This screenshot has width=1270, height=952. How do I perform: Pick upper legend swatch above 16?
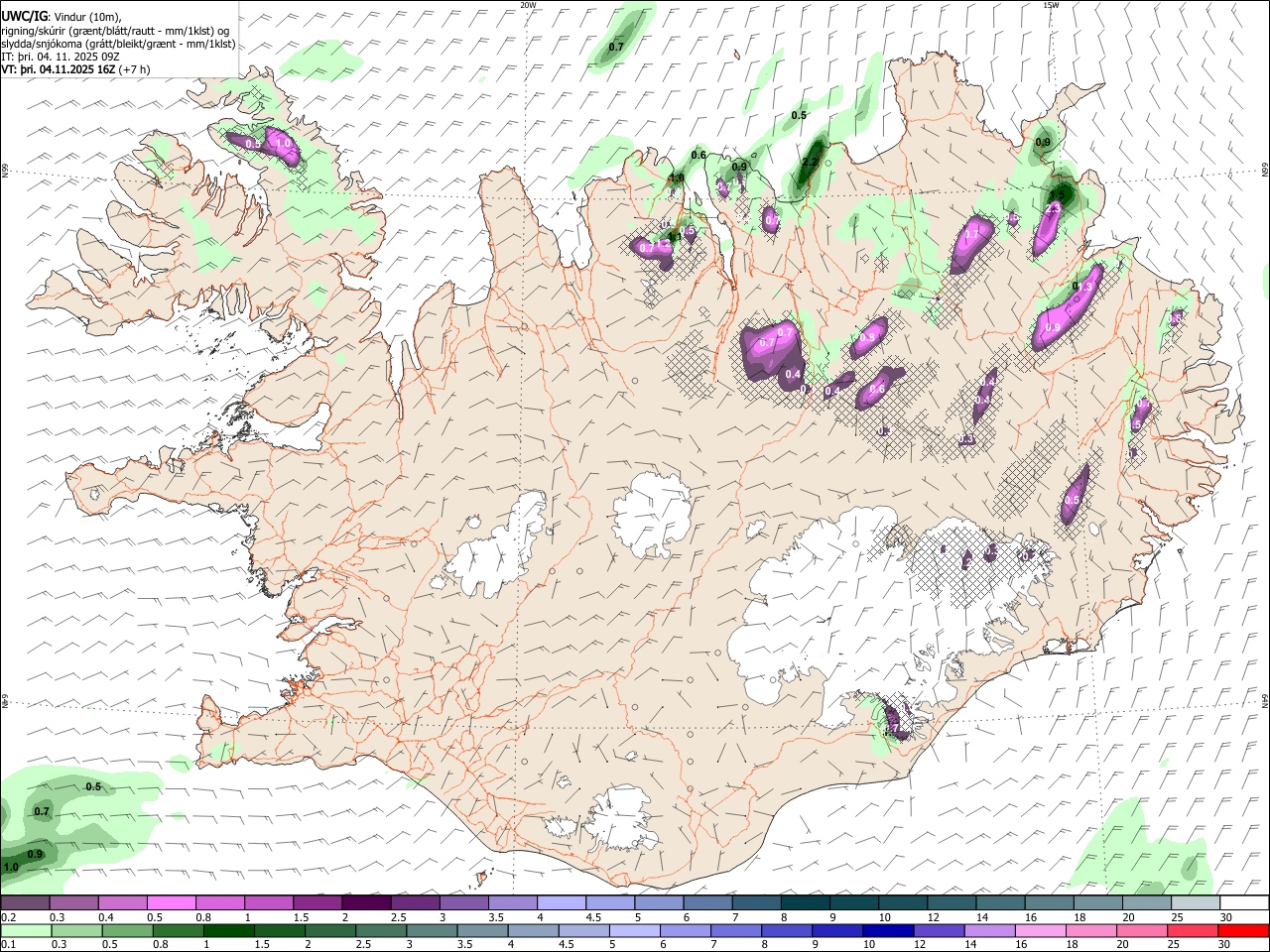(x=1049, y=902)
